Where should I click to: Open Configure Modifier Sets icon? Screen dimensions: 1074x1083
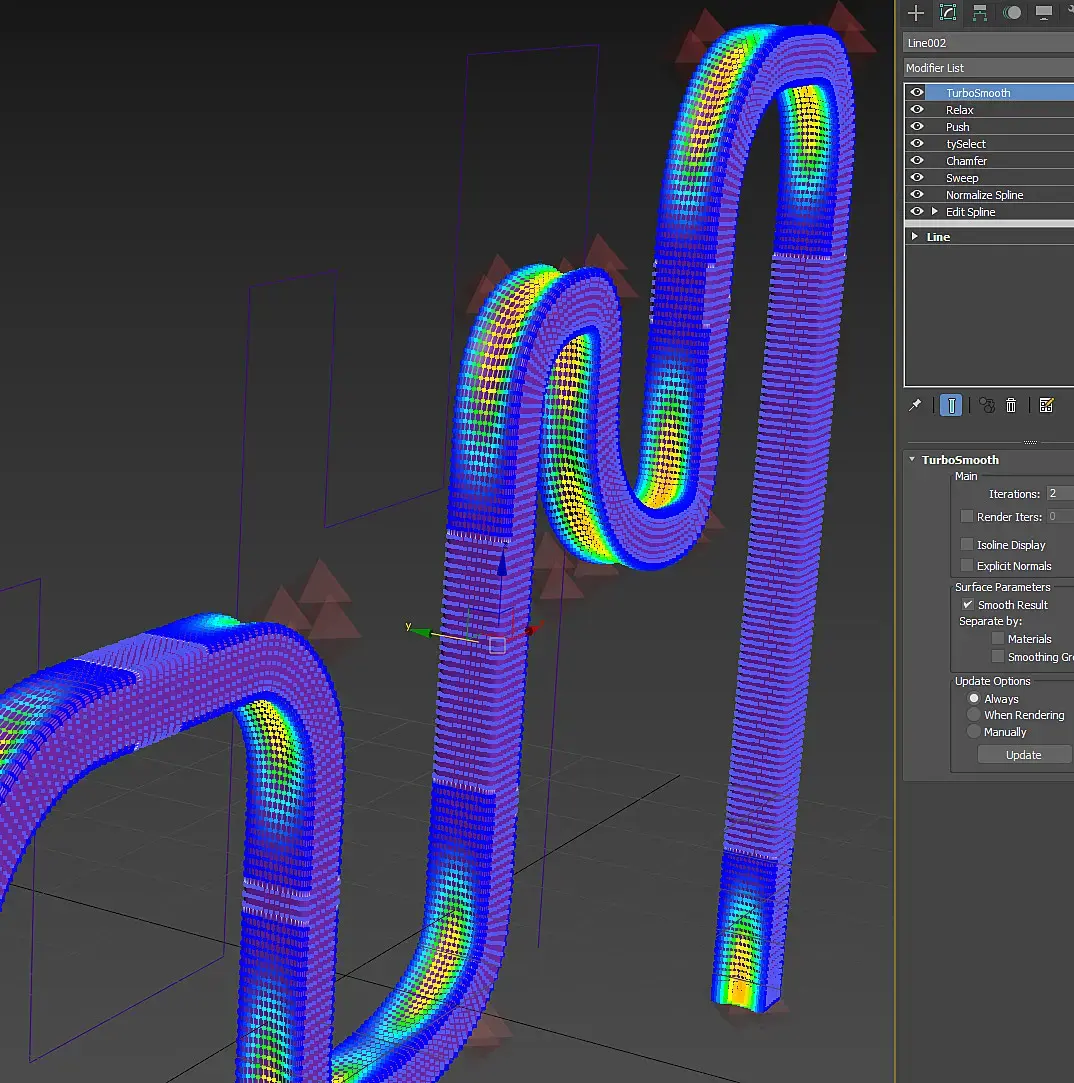[x=1046, y=405]
